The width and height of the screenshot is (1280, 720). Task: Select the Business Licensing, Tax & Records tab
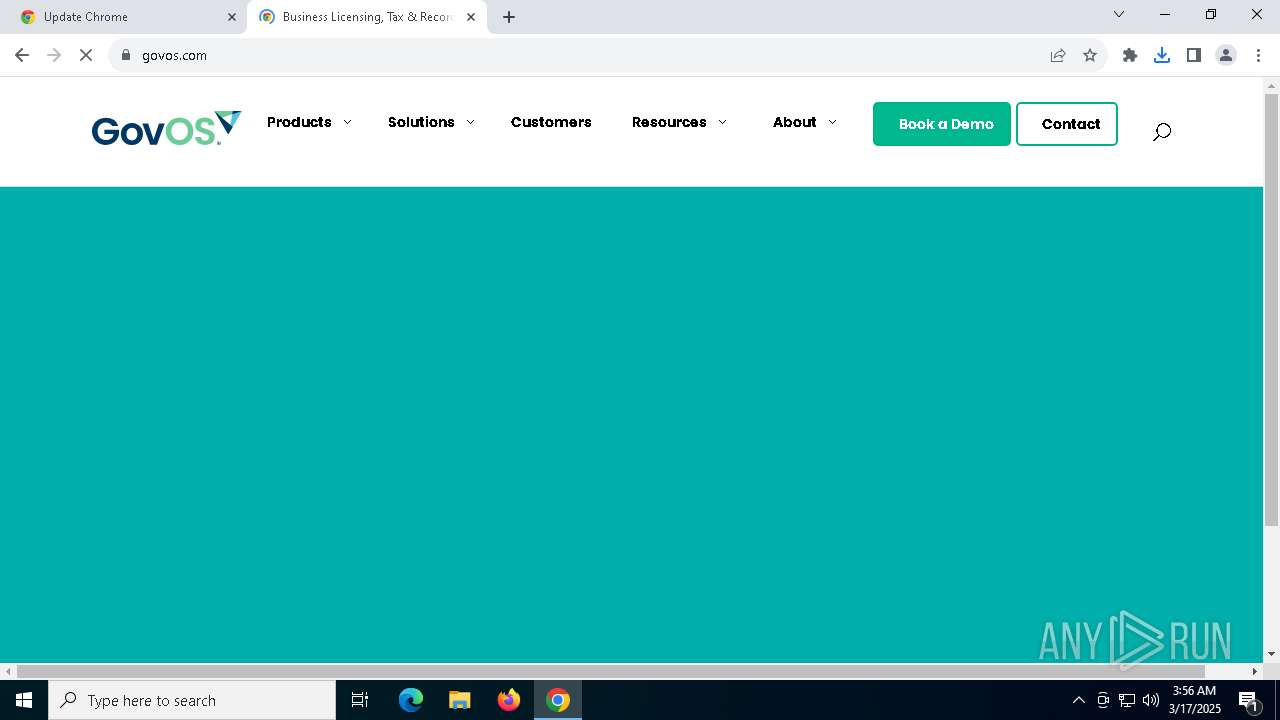(x=367, y=17)
